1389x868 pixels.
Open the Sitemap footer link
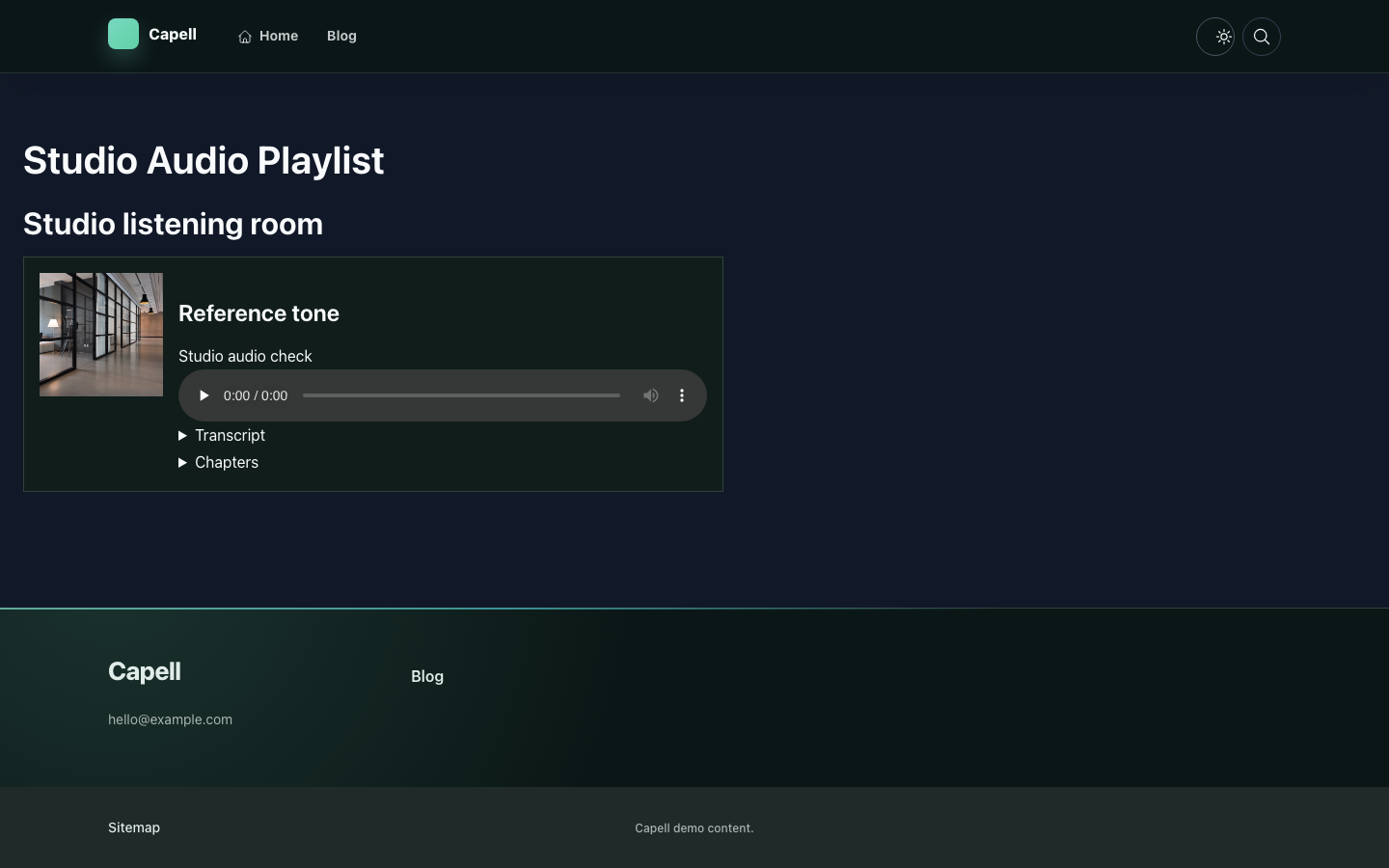tap(134, 827)
